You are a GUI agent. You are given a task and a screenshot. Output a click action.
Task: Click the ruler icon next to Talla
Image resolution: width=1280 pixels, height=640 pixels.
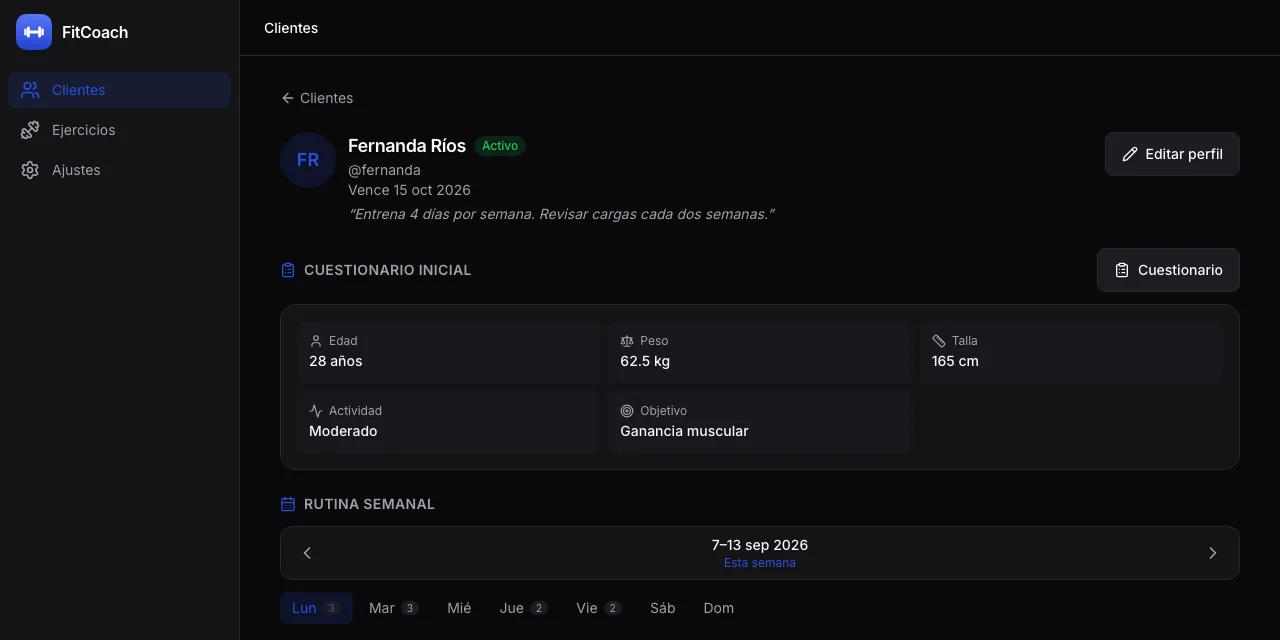(x=938, y=341)
